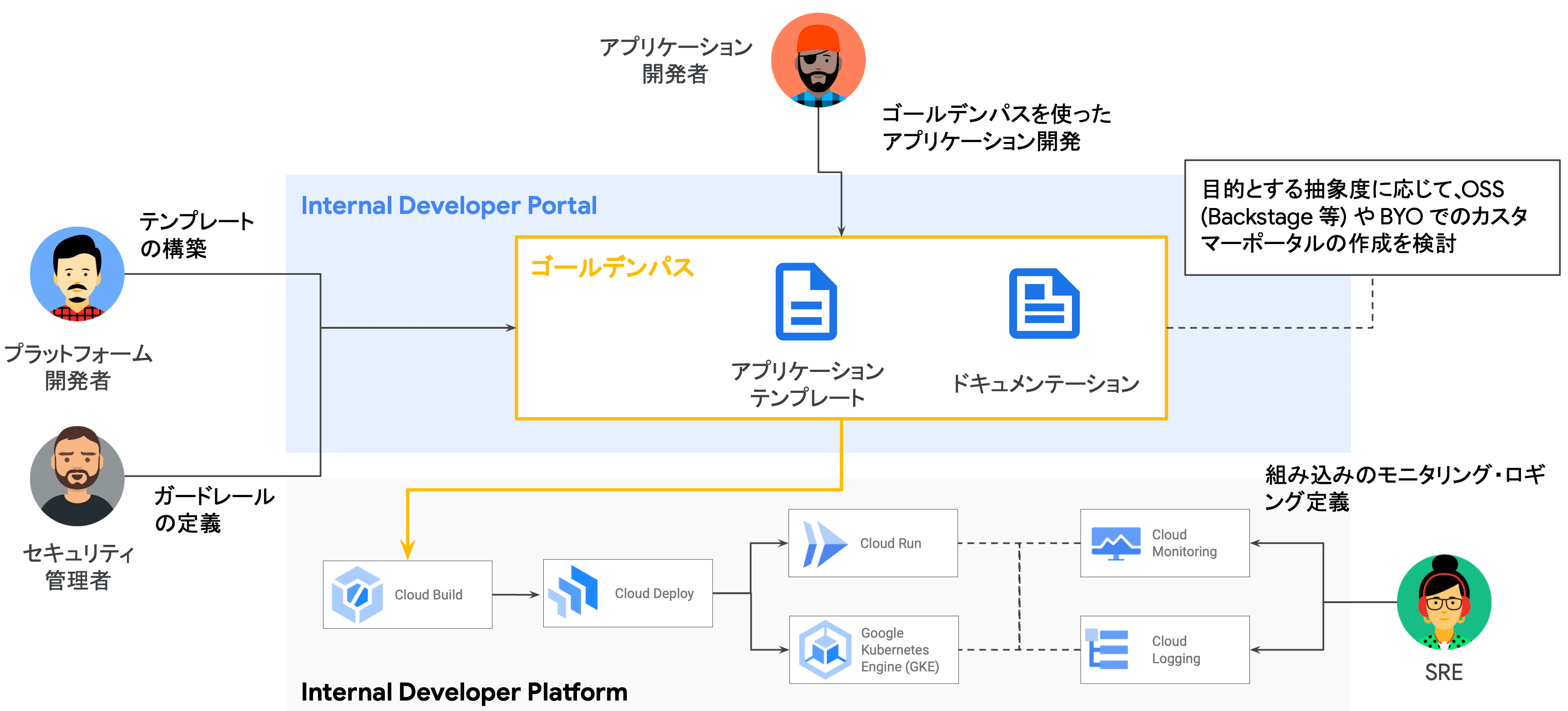Click the ガードレールの定義 label
This screenshot has height=711, width=1568.
tap(214, 509)
